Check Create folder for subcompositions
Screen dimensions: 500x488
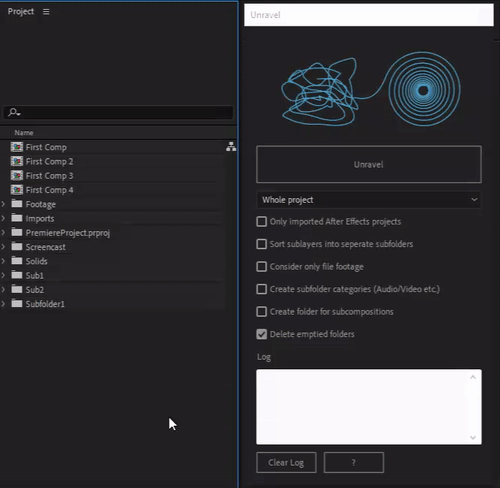point(262,312)
